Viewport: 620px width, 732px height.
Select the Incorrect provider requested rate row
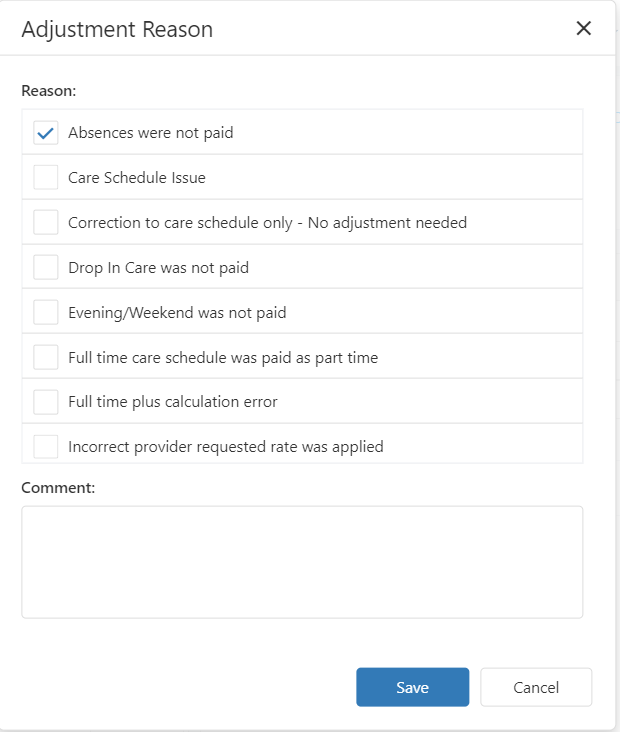coord(302,444)
